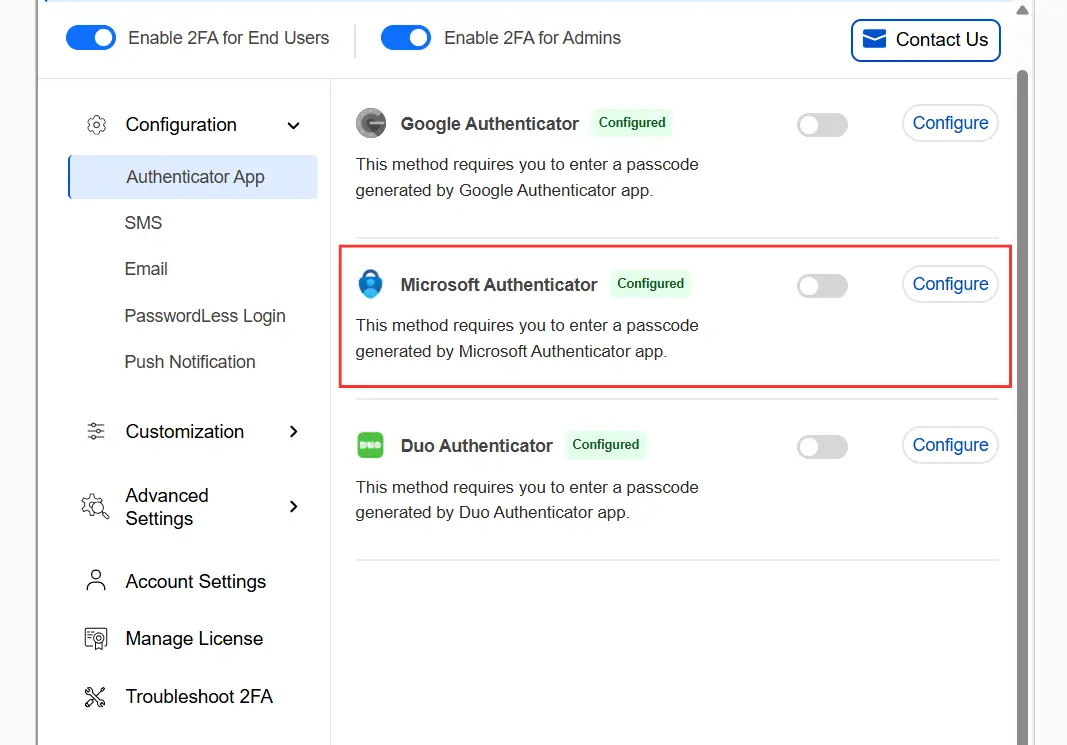This screenshot has width=1067, height=745.
Task: Collapse the Configuration section chevron
Action: coord(293,125)
